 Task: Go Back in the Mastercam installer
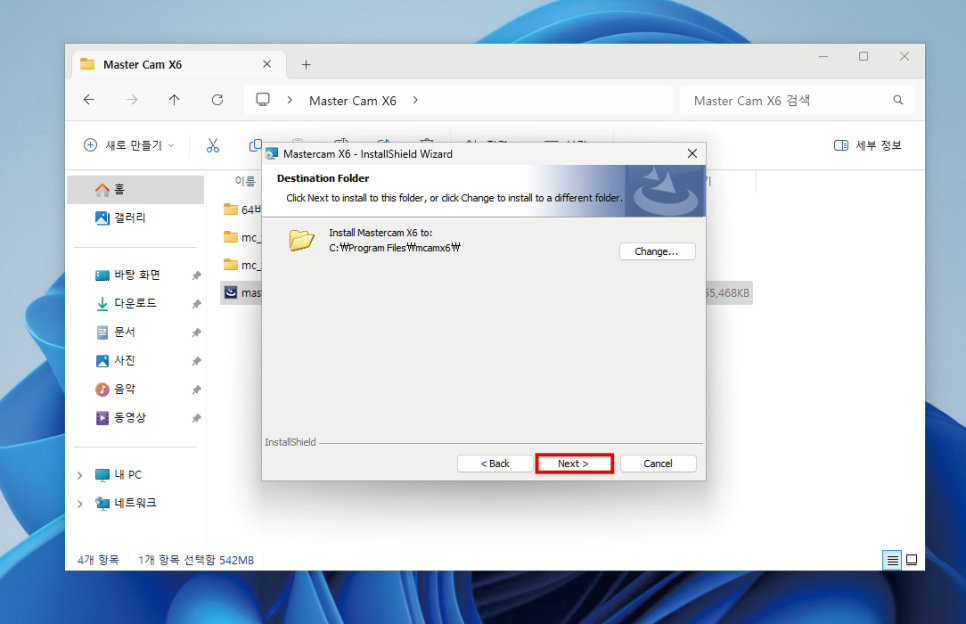coord(495,463)
